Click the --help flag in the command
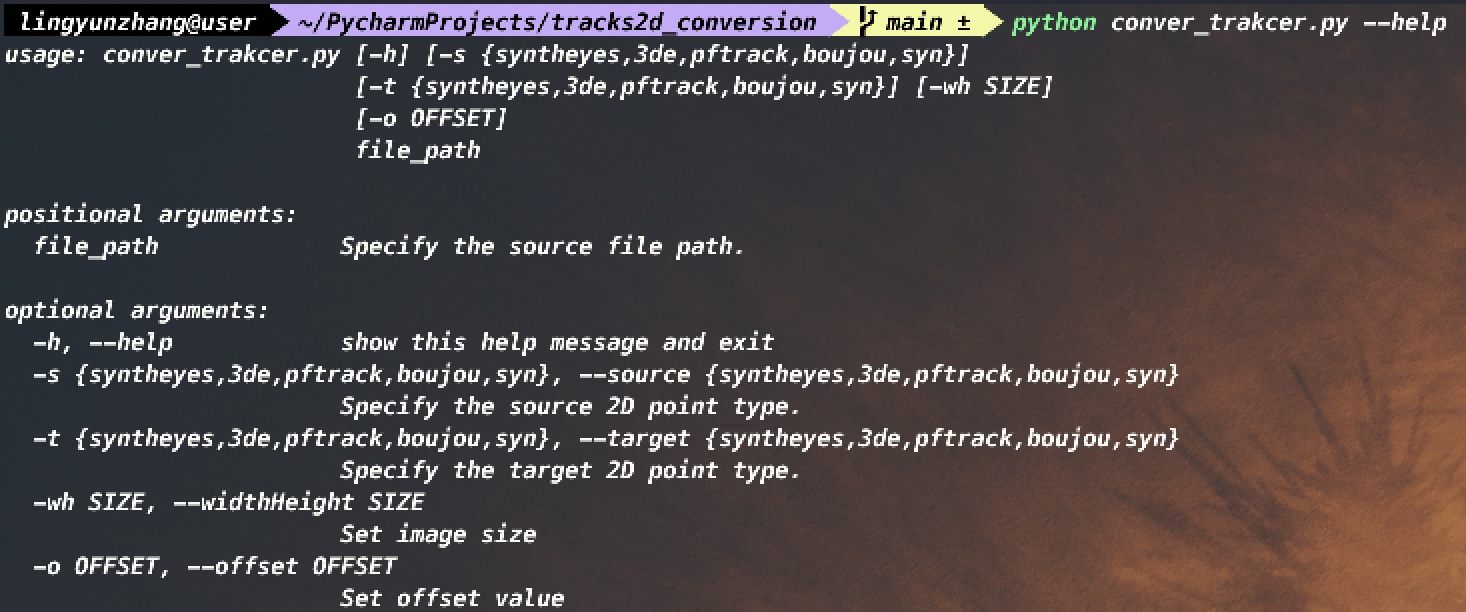Image resolution: width=1466 pixels, height=612 pixels. pos(1404,22)
